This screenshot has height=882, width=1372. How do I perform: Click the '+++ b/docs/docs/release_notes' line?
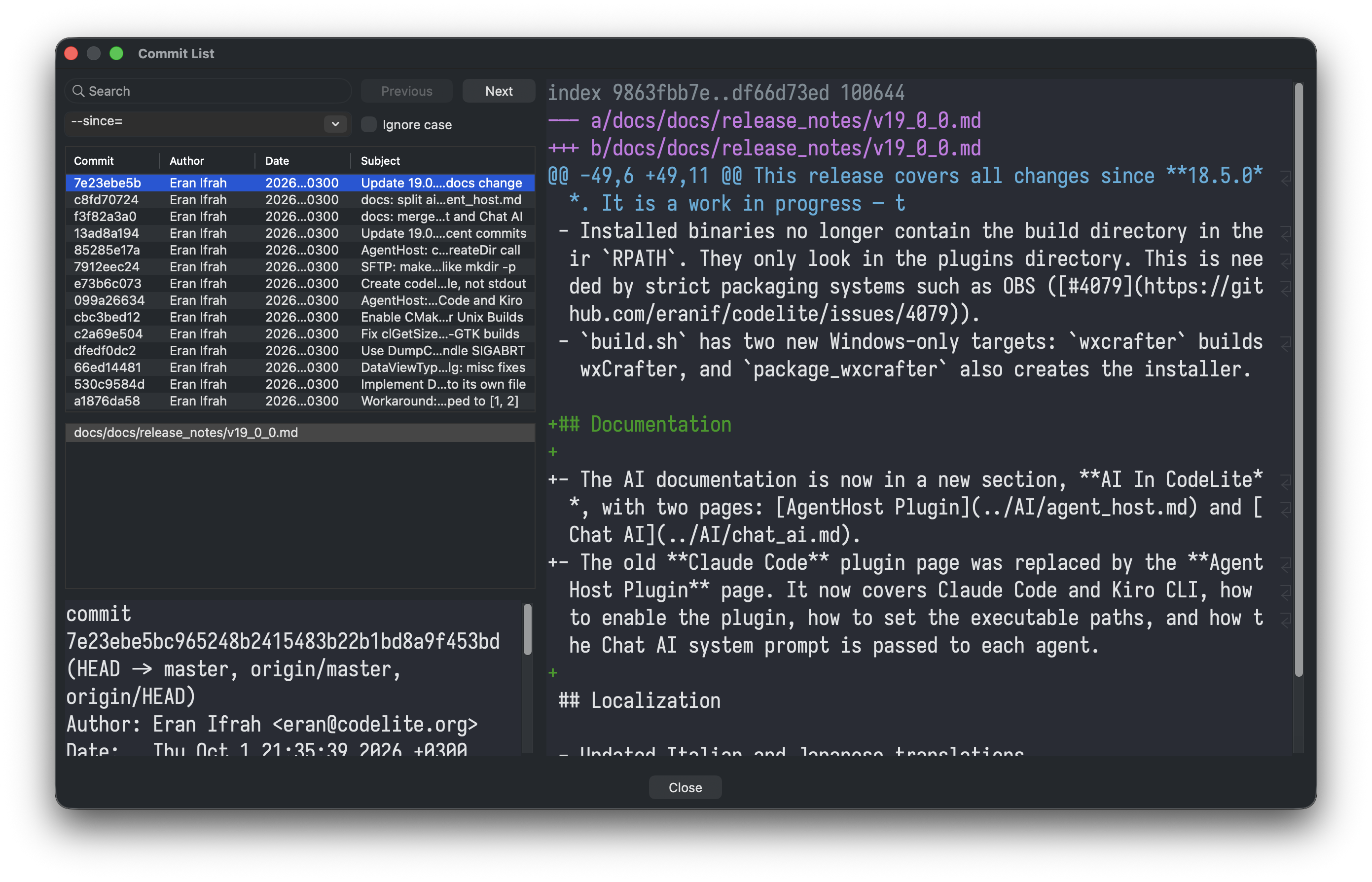764,148
